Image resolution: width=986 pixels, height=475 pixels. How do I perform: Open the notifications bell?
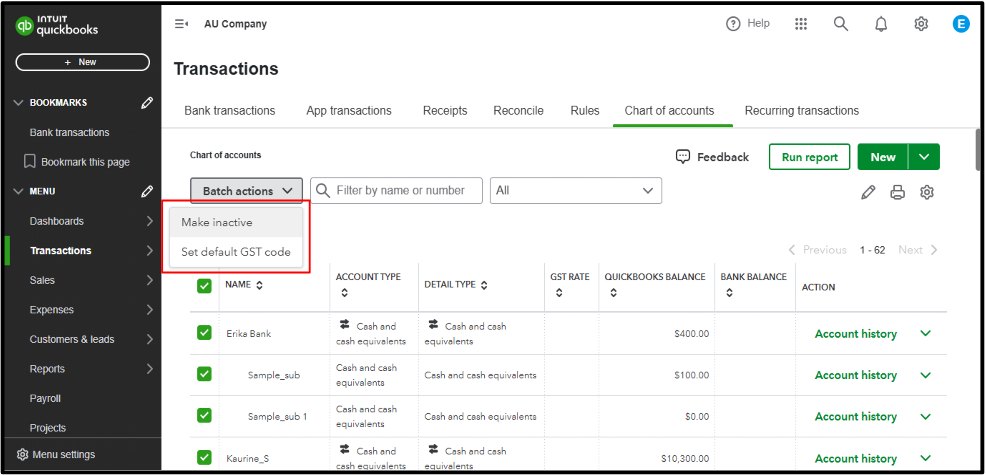point(881,24)
